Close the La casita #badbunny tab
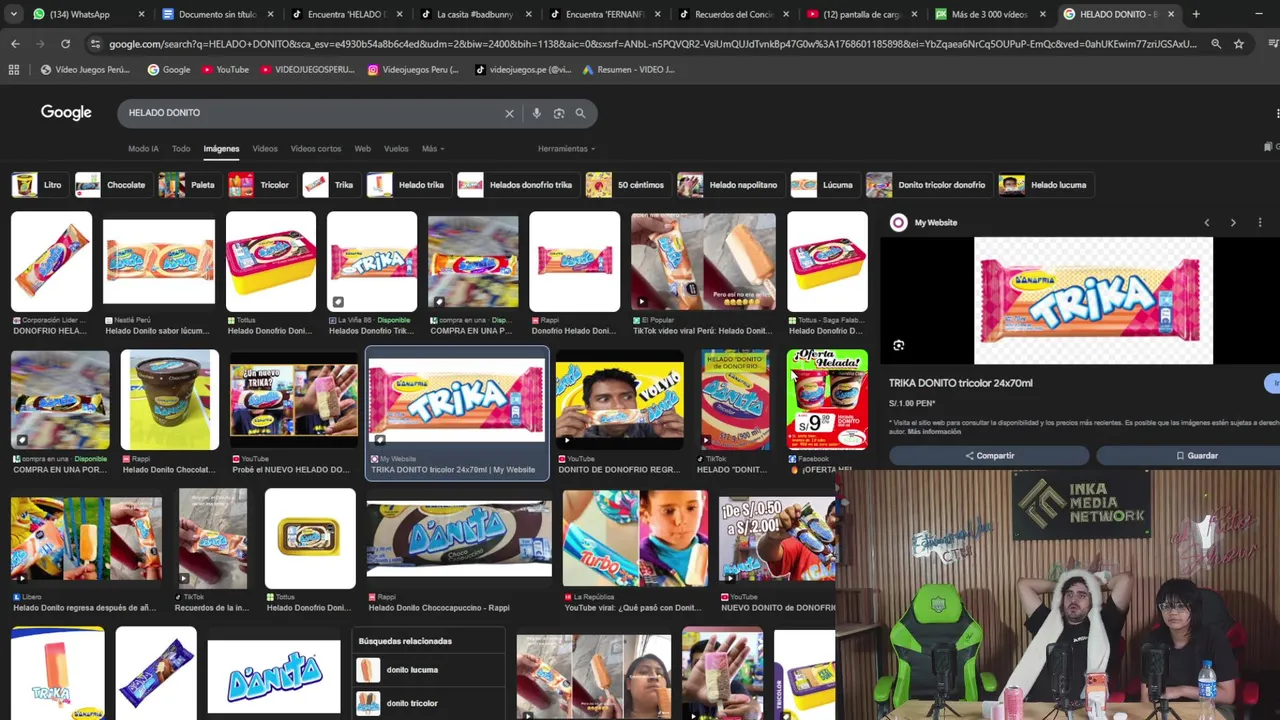Viewport: 1280px width, 720px height. tap(528, 14)
